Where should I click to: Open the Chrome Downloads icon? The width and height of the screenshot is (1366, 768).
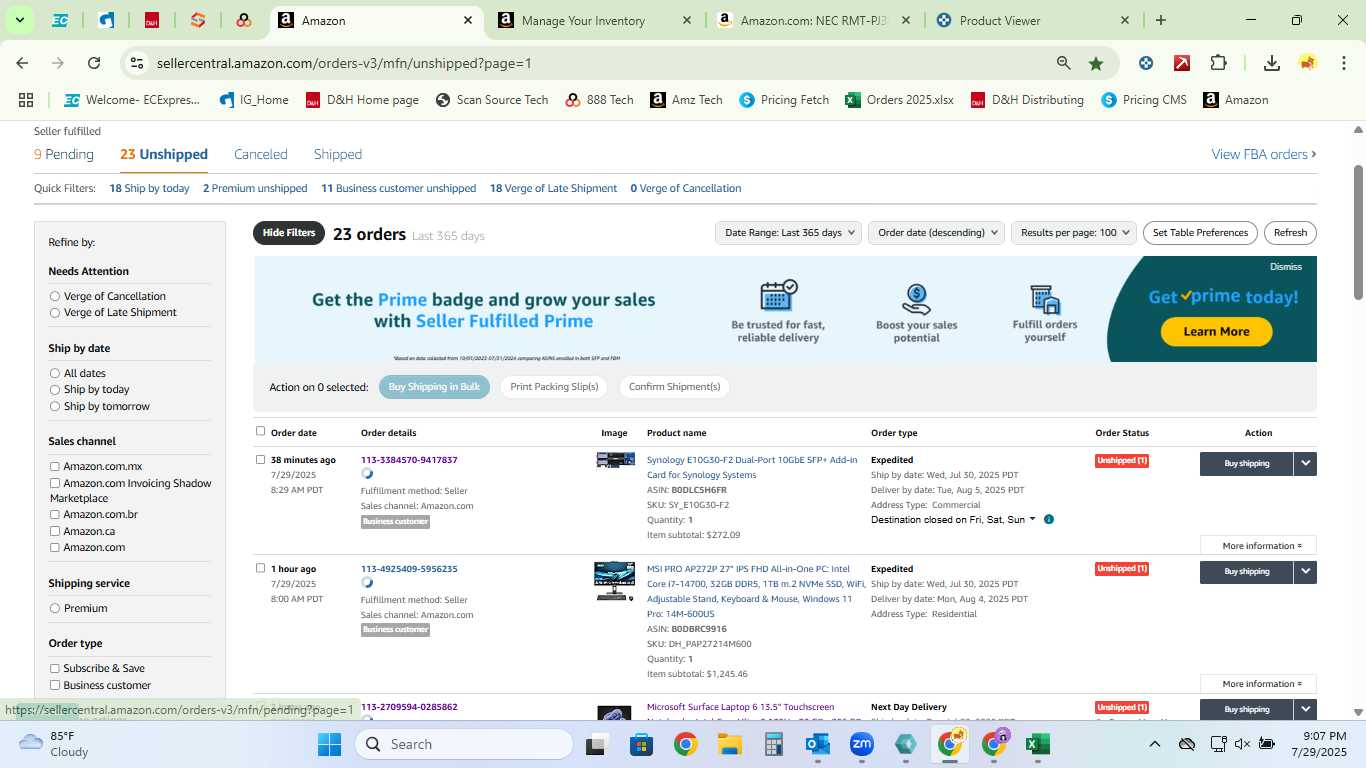[1271, 63]
